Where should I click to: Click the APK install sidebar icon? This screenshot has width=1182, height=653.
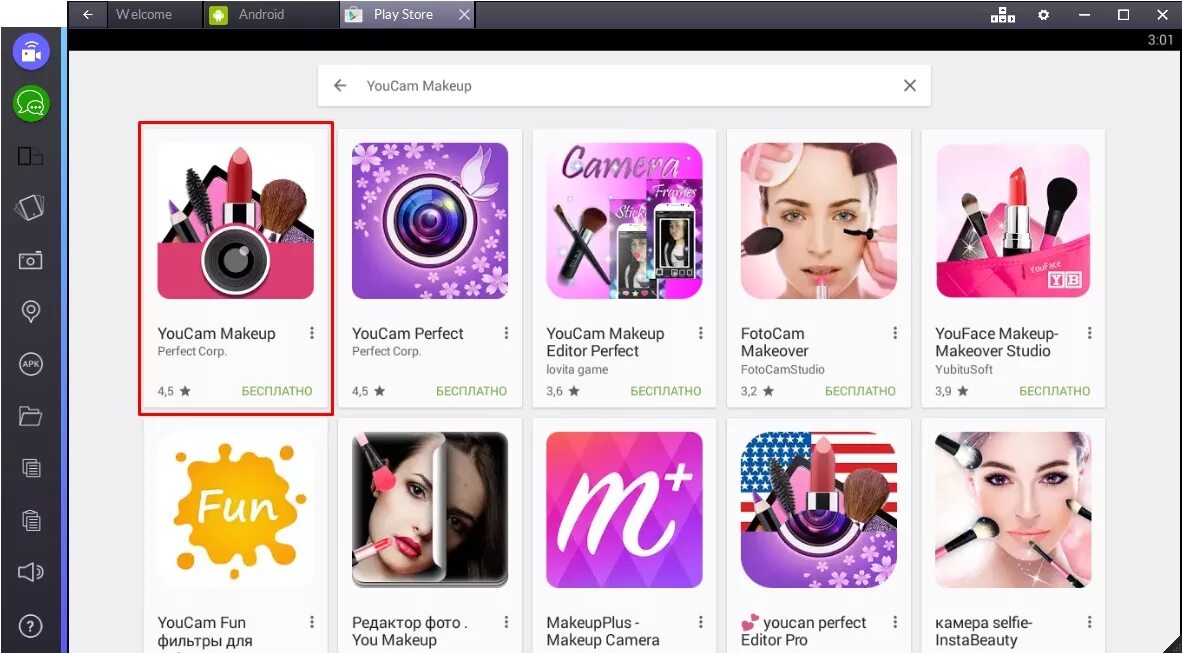(31, 364)
